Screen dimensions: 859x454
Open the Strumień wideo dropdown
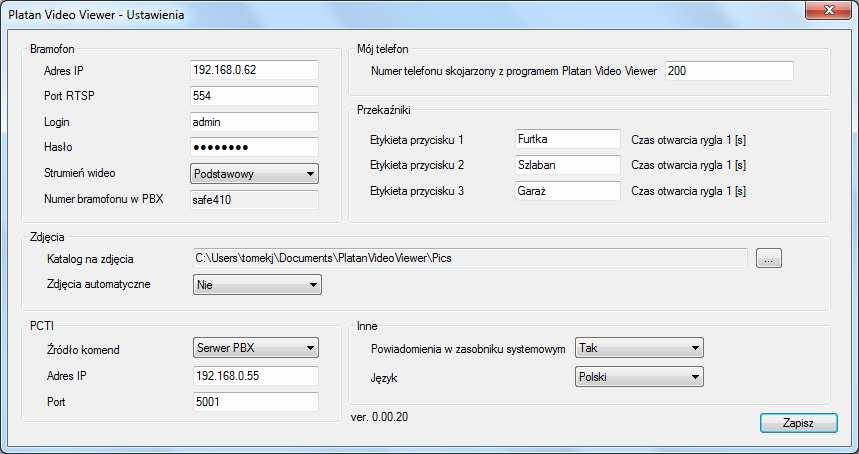254,174
